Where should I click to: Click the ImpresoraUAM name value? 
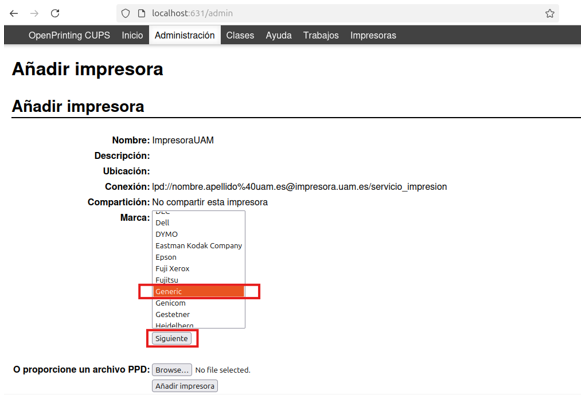tap(183, 140)
